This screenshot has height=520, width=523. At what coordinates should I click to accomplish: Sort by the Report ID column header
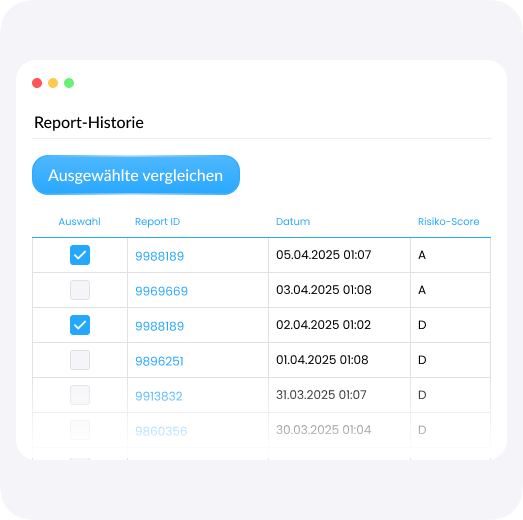coord(157,222)
